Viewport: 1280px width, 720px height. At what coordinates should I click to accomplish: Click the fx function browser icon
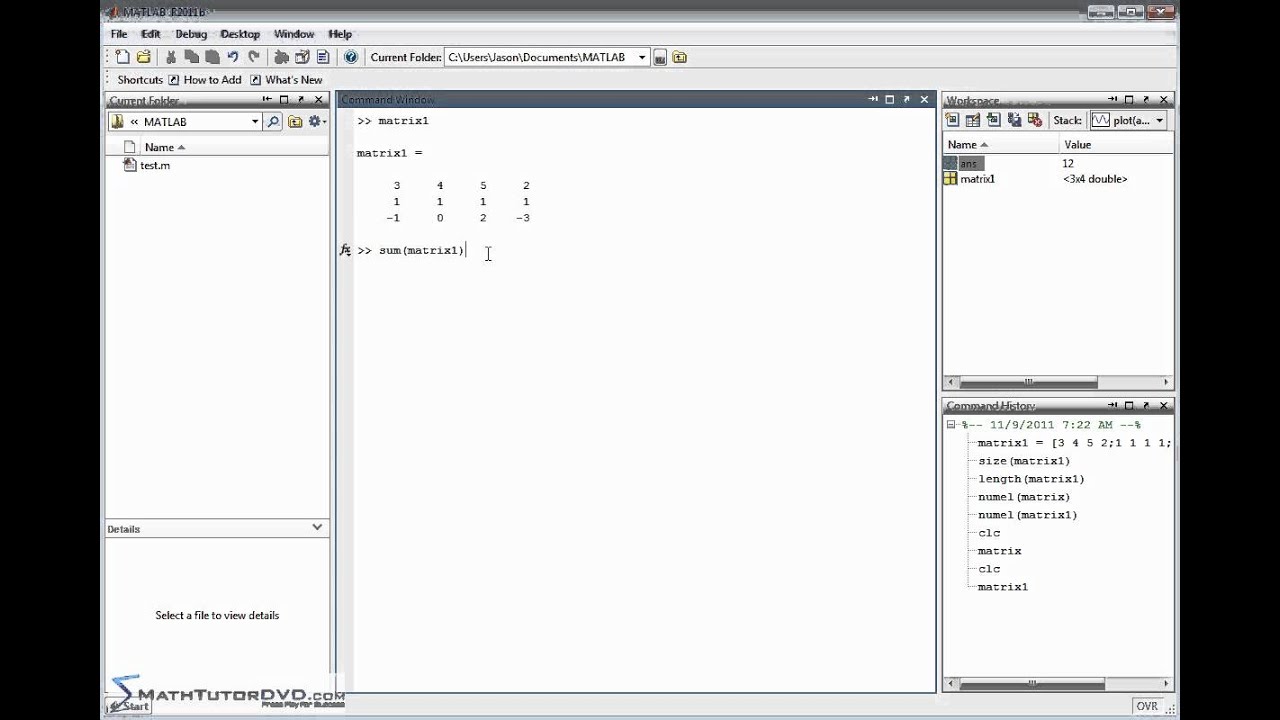[345, 250]
